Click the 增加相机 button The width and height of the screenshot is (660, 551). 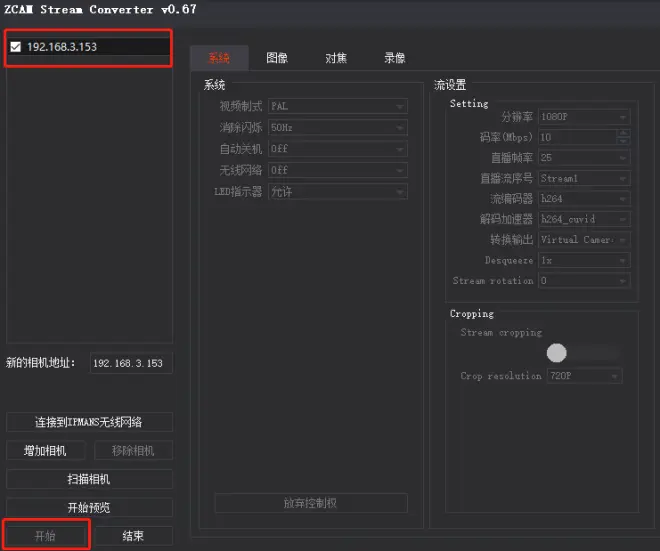(x=45, y=450)
